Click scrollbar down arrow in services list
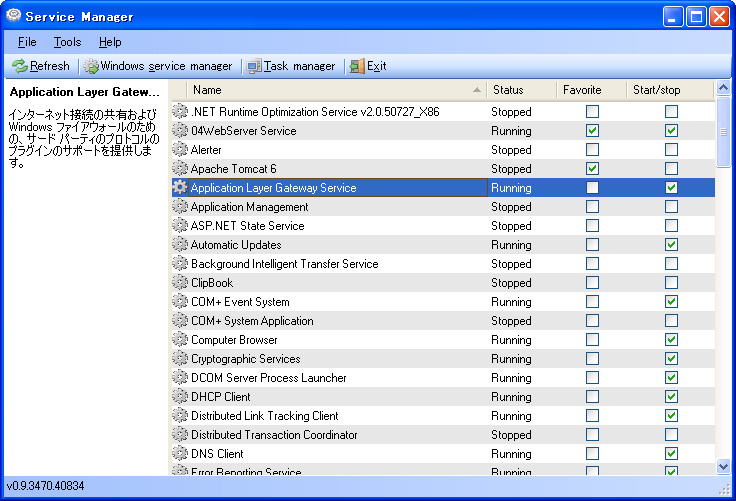736x501 pixels. (723, 467)
